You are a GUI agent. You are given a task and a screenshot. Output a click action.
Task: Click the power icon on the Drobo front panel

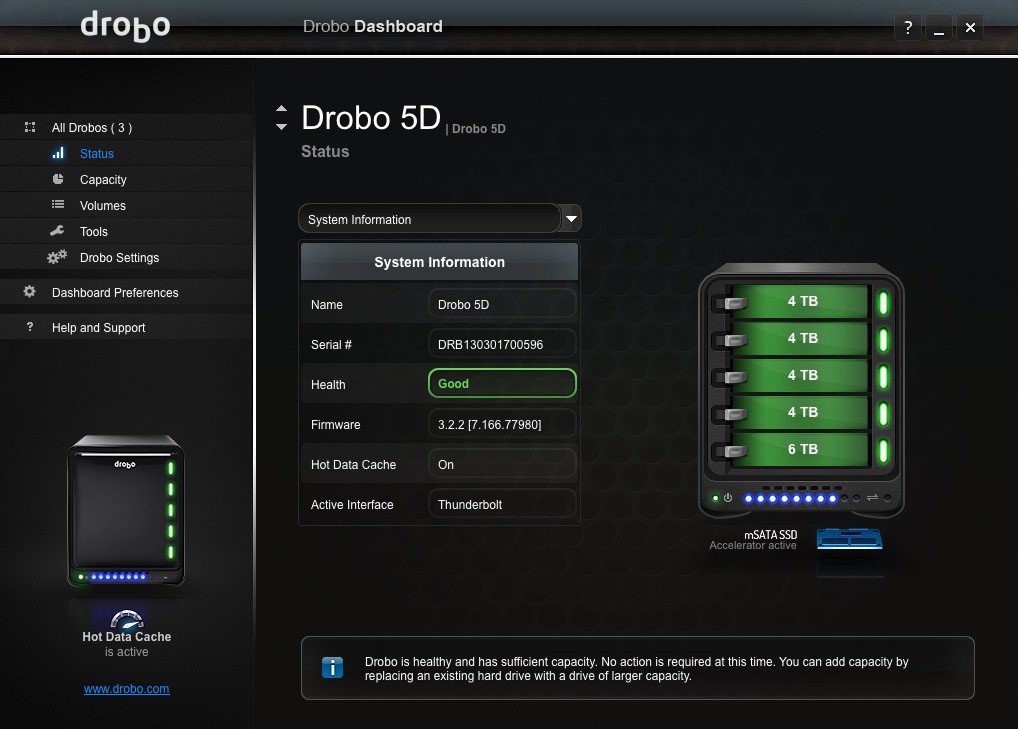(728, 498)
